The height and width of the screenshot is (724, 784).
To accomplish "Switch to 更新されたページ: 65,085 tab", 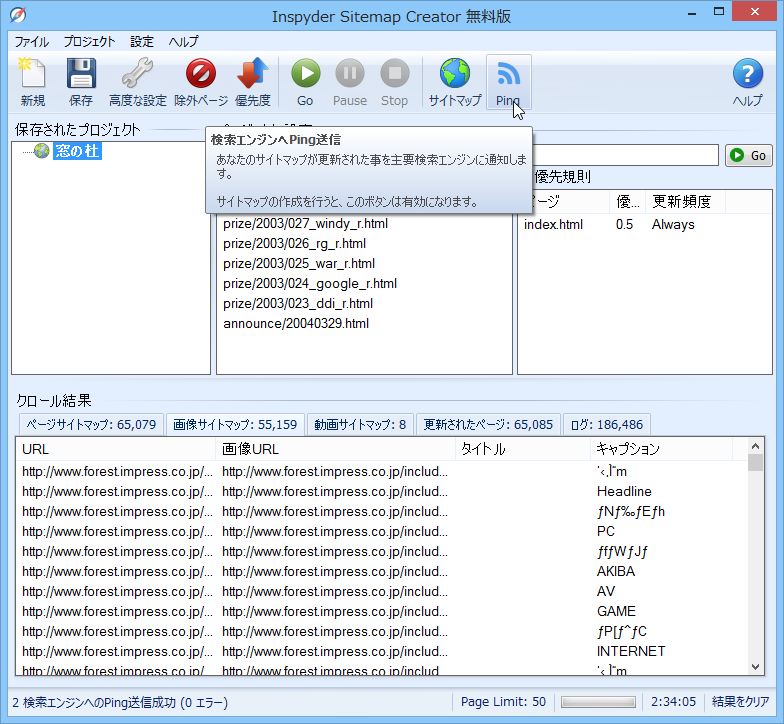I will (x=488, y=424).
